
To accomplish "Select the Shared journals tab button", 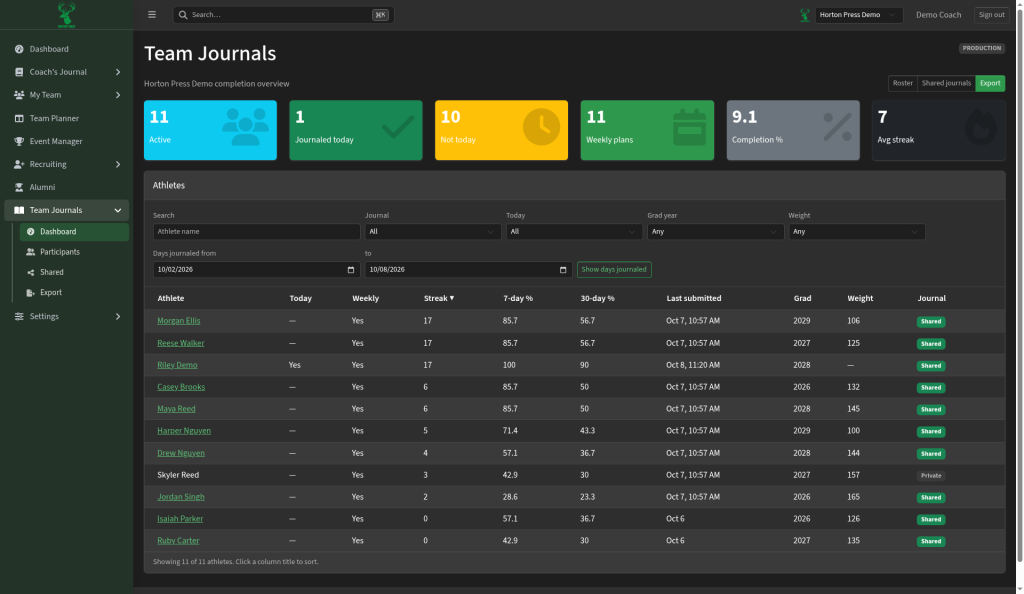I will pos(946,84).
